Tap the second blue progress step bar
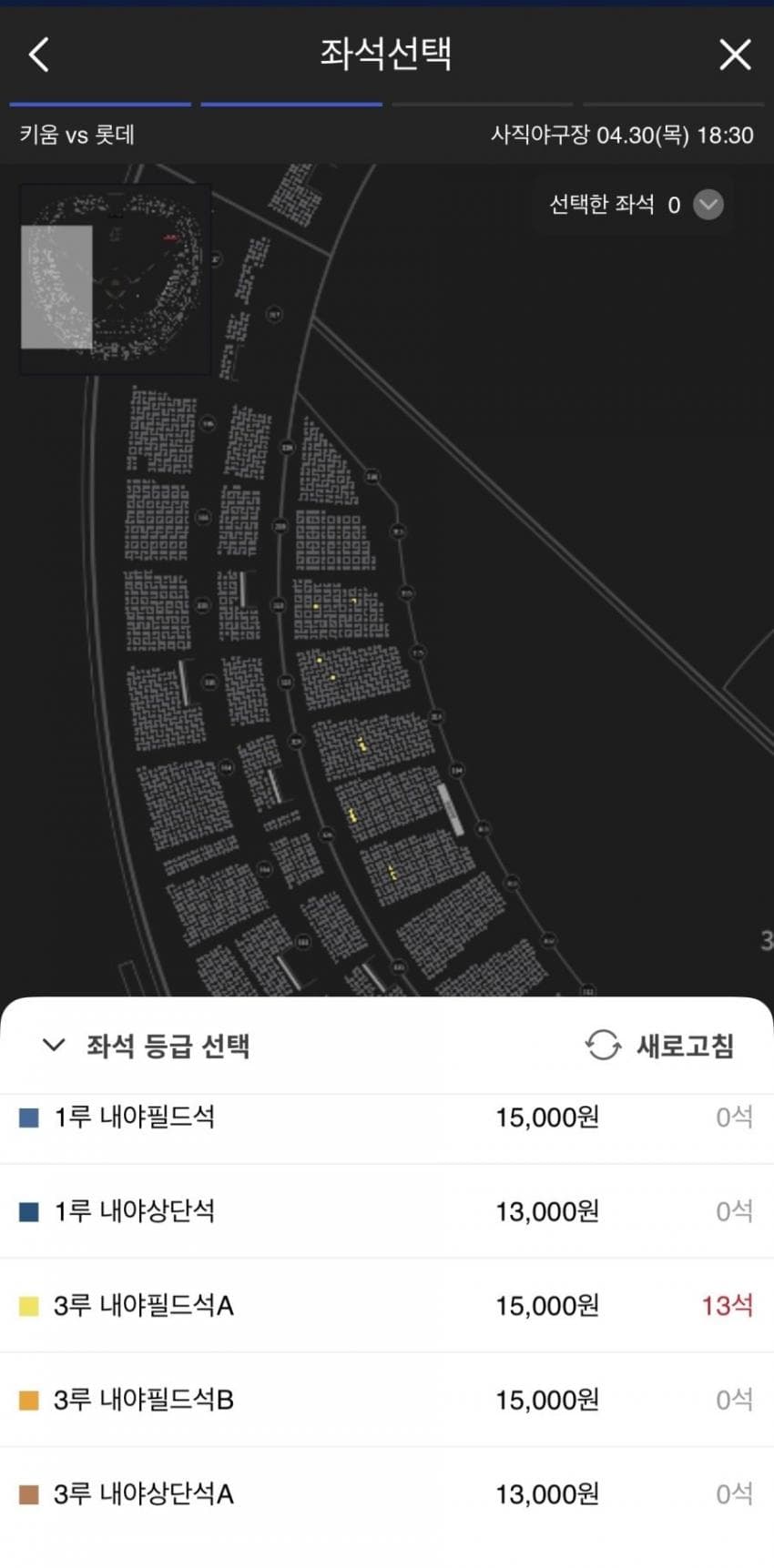This screenshot has width=774, height=1568. point(291,105)
